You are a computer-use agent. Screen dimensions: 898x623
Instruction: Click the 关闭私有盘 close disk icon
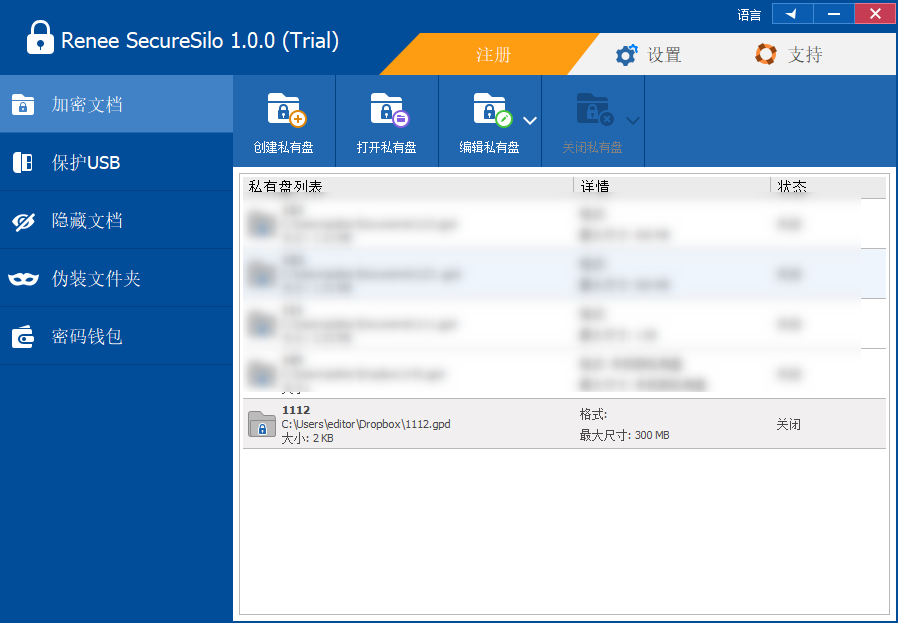click(593, 110)
